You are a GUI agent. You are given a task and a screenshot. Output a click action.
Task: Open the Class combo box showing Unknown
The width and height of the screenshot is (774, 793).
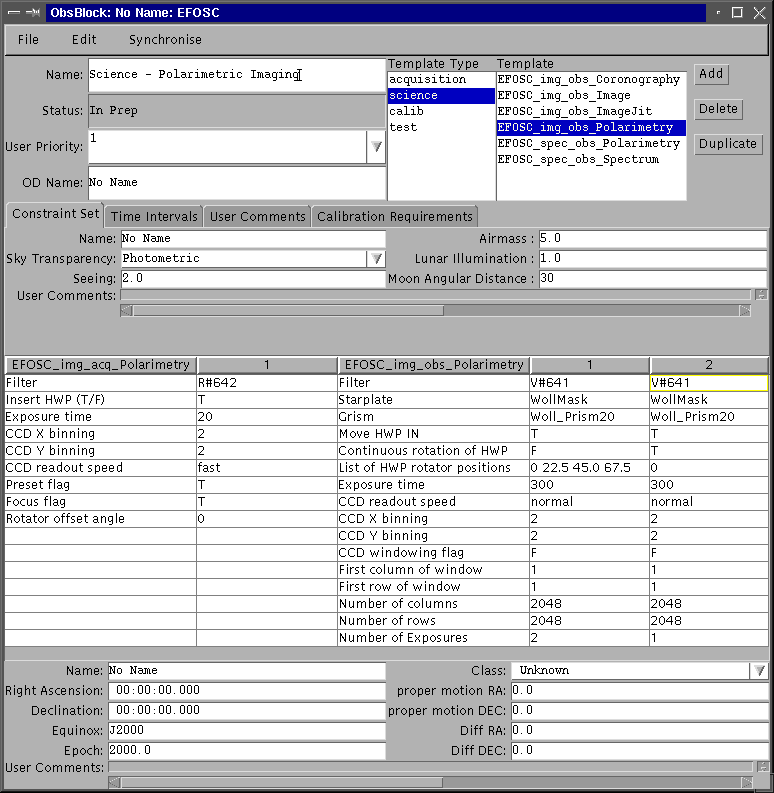click(x=639, y=671)
